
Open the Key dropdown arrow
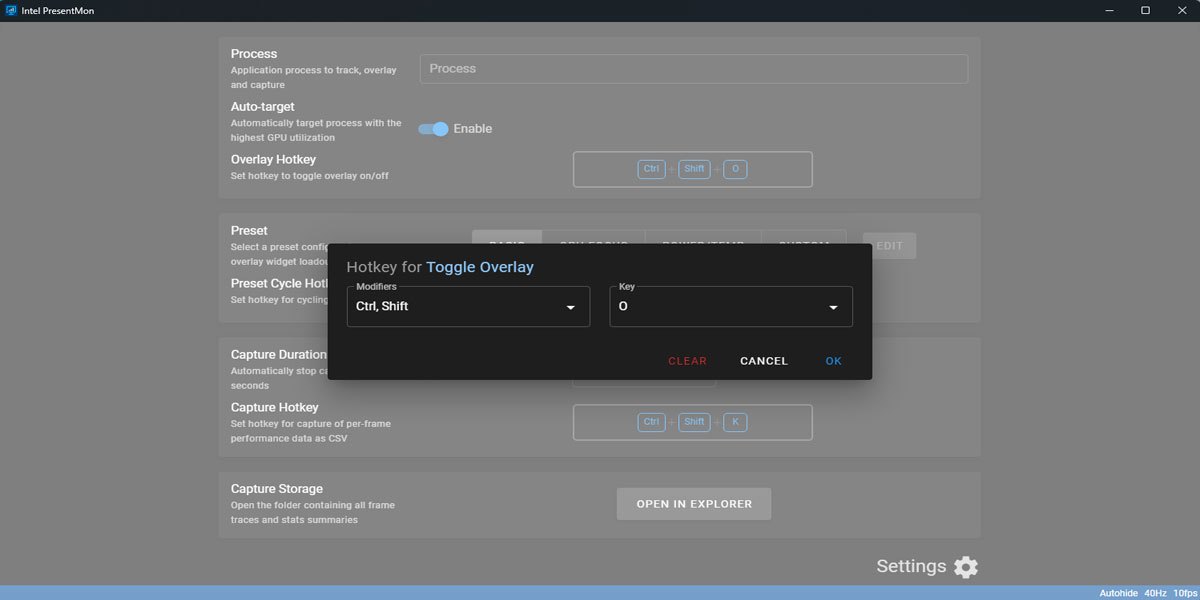[x=833, y=307]
